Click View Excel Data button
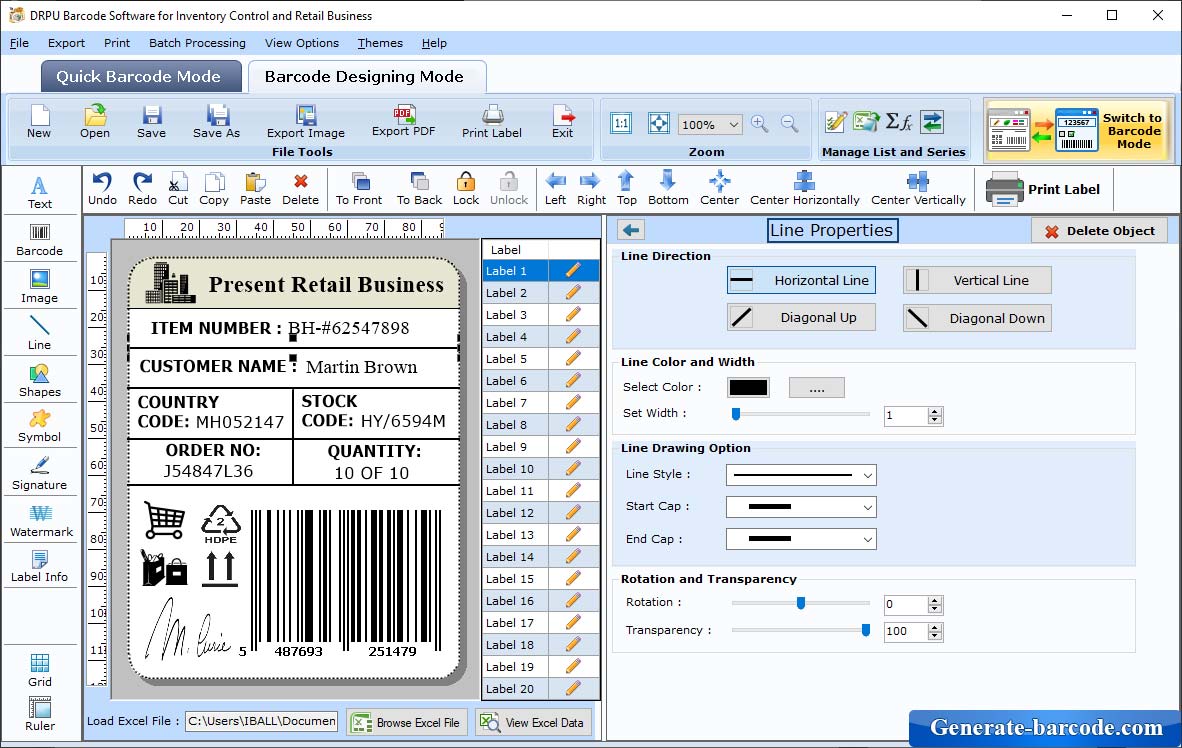 pos(534,722)
